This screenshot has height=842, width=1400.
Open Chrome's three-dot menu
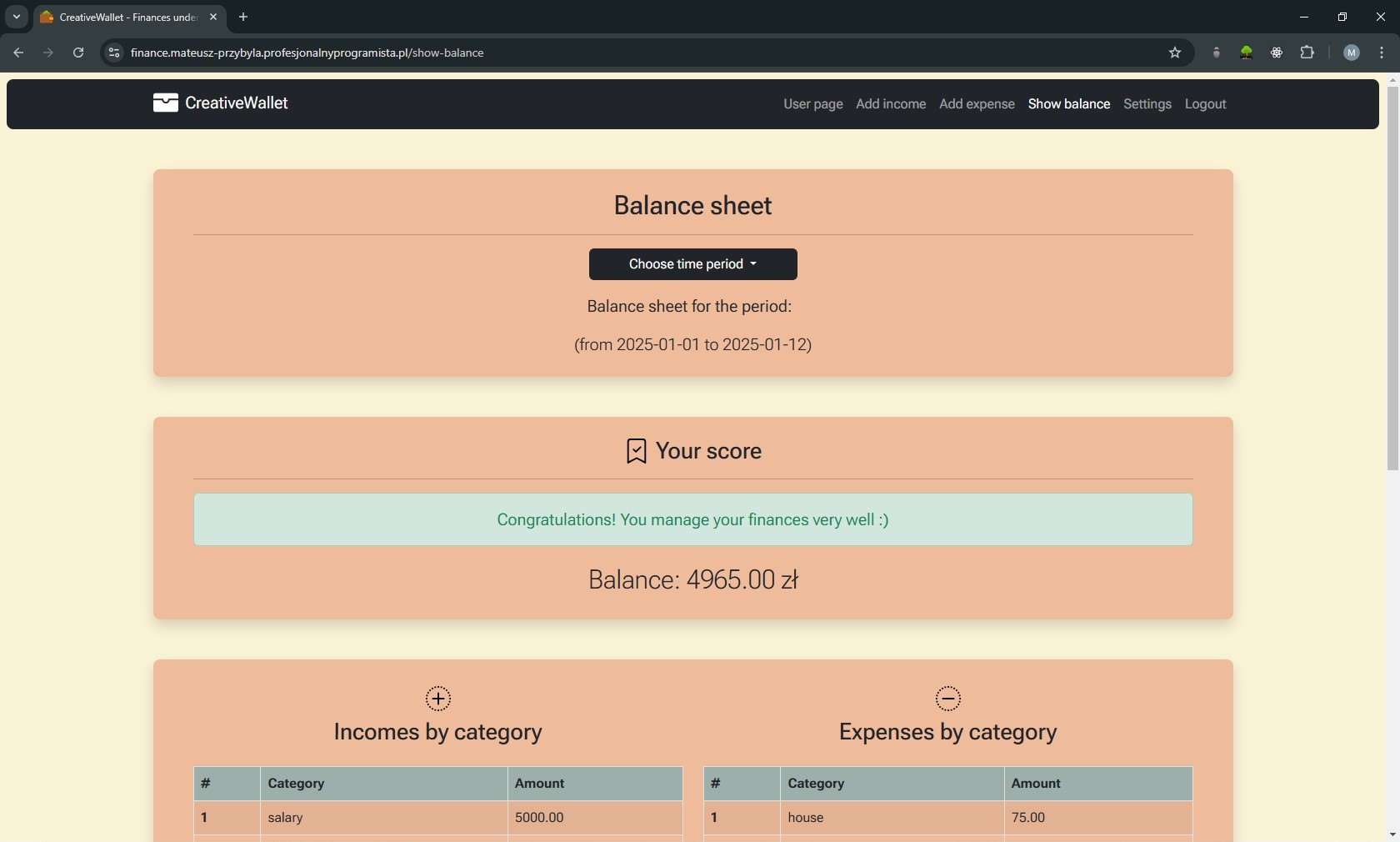pyautogui.click(x=1382, y=53)
